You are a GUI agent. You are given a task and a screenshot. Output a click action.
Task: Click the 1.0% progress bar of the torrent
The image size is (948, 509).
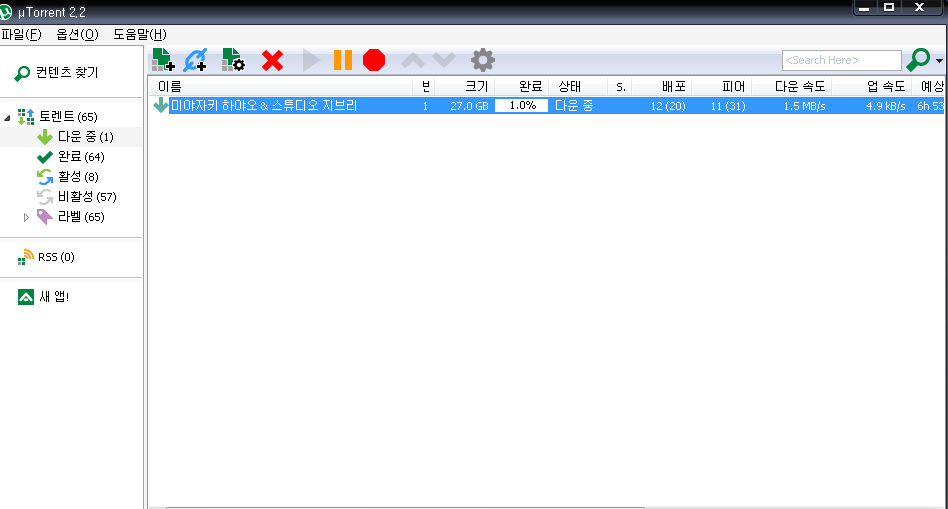(x=521, y=106)
